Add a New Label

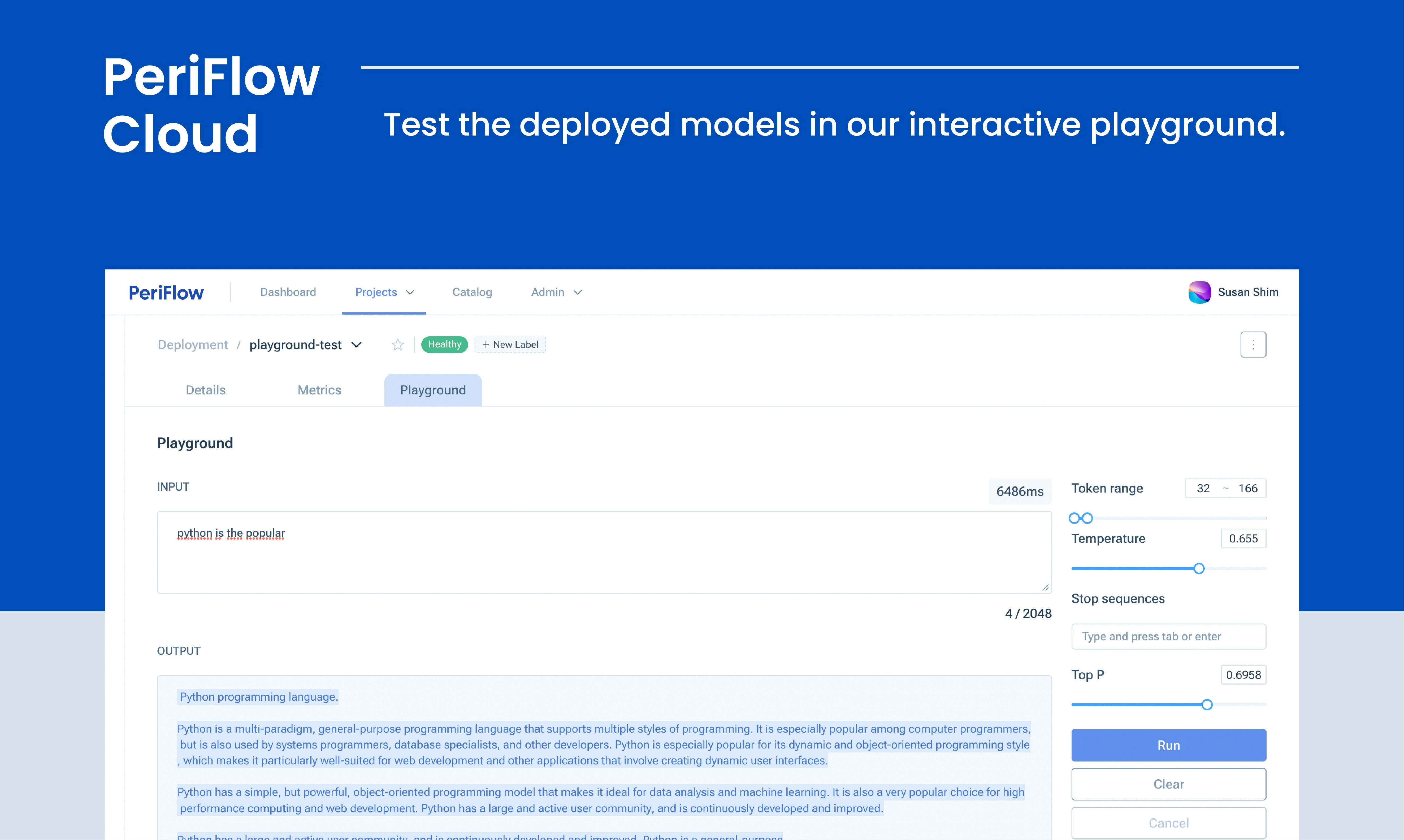[510, 345]
